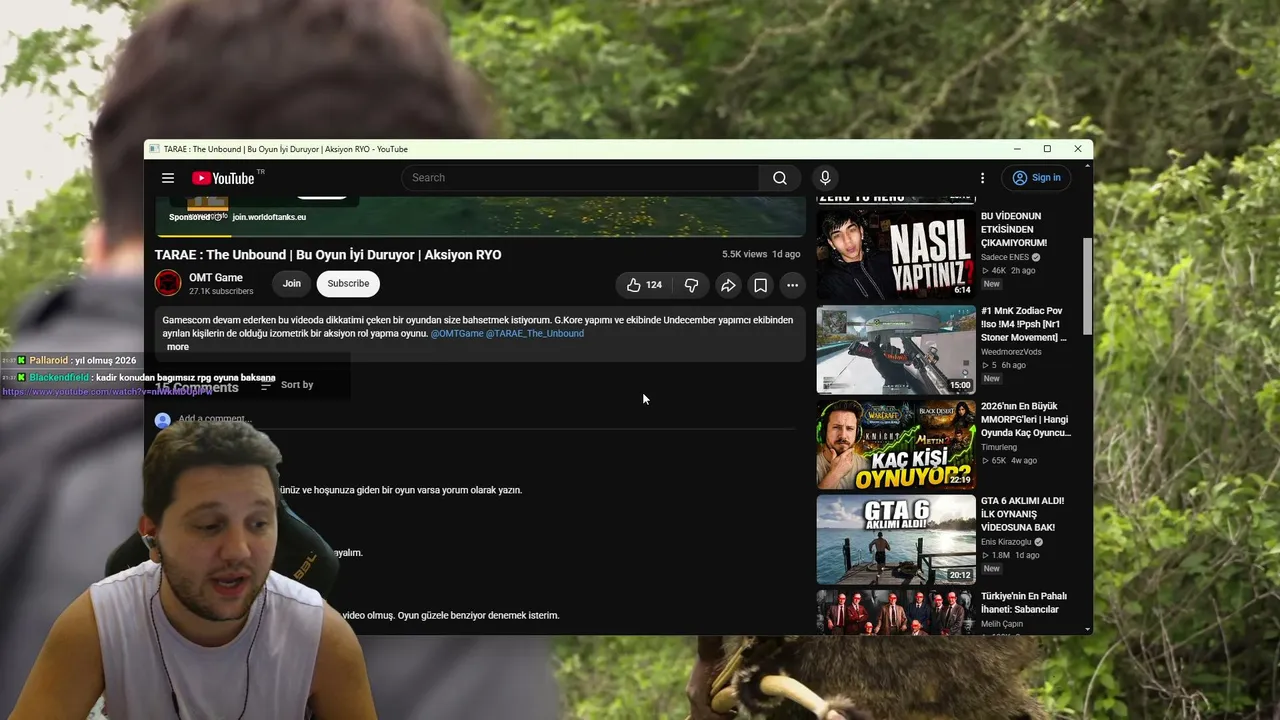
Task: Open "Türkiye'nin En Pahalı İhaneti: Sabancılar" title
Action: click(1024, 603)
